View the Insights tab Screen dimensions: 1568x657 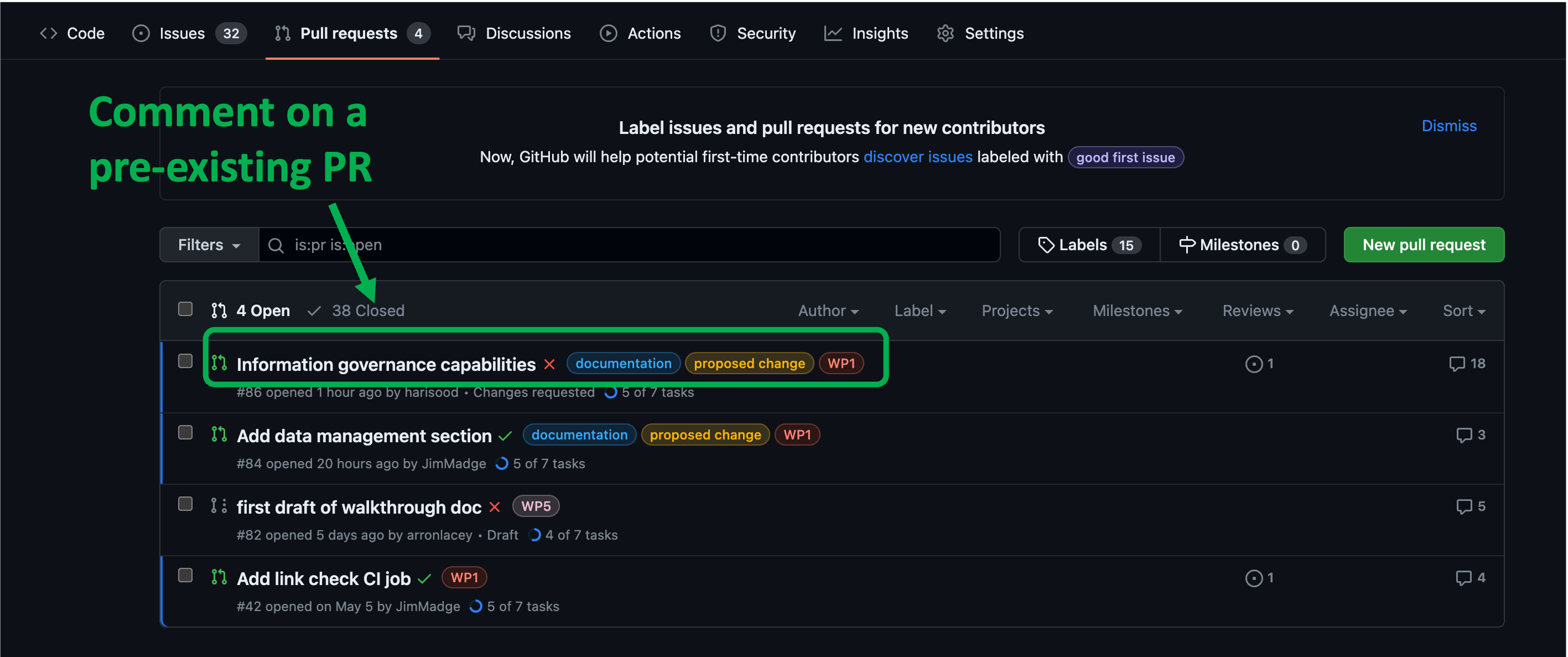[x=866, y=33]
